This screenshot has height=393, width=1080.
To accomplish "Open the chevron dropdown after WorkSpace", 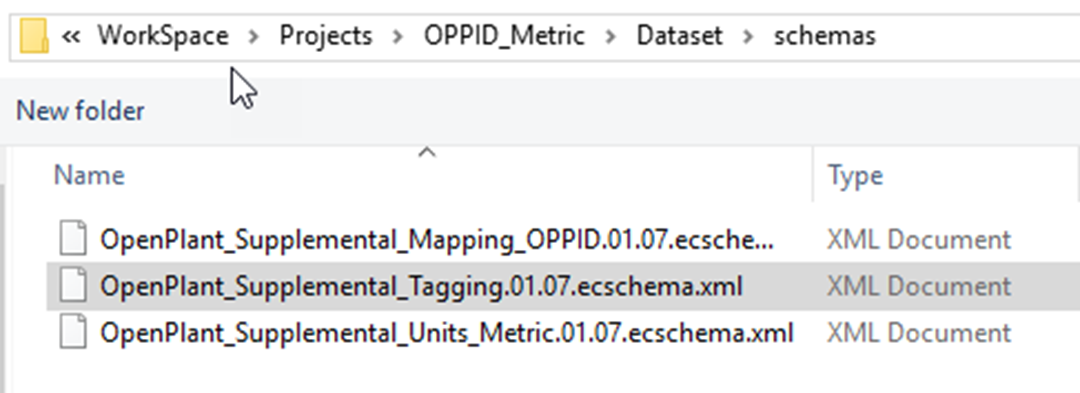I will (x=254, y=36).
